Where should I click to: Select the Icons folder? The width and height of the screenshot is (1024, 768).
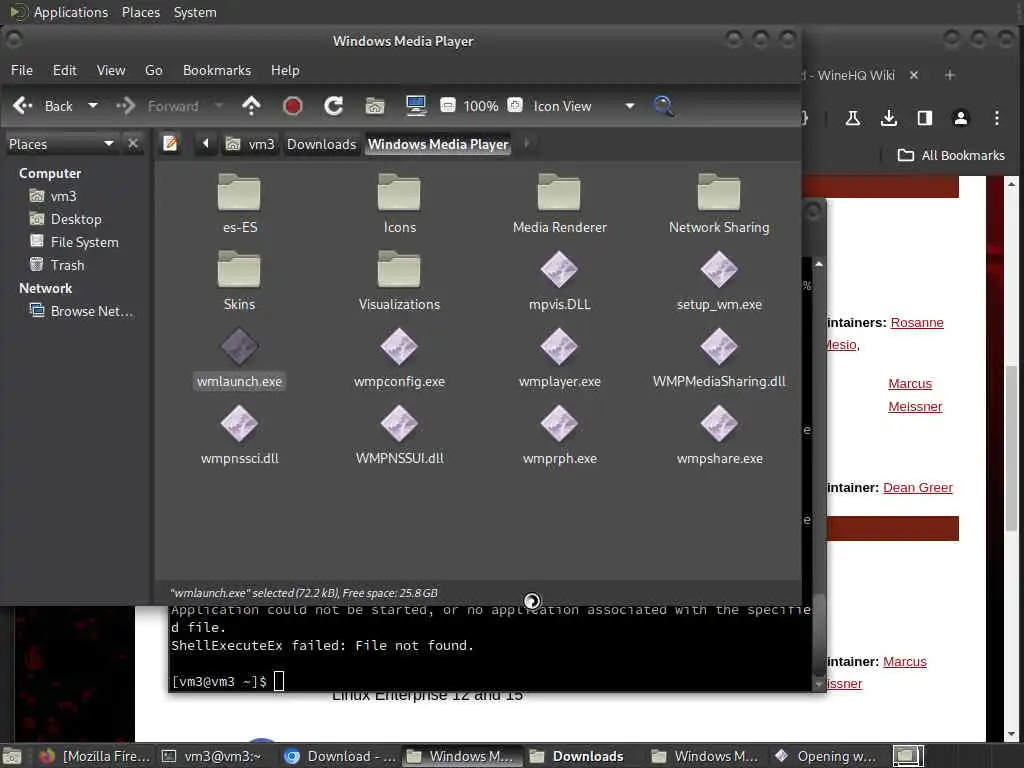pyautogui.click(x=399, y=204)
